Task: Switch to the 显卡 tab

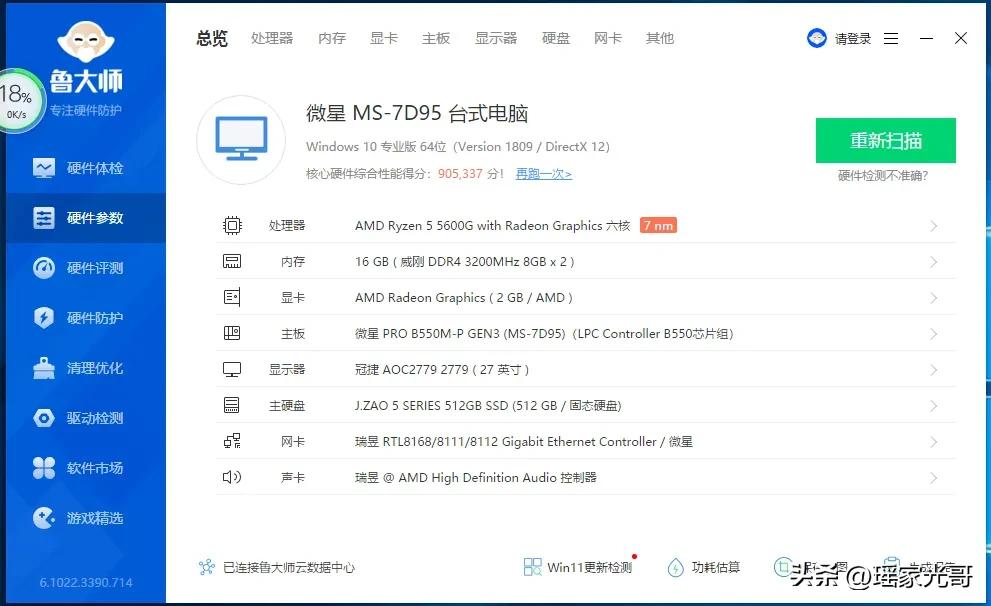Action: coord(384,38)
